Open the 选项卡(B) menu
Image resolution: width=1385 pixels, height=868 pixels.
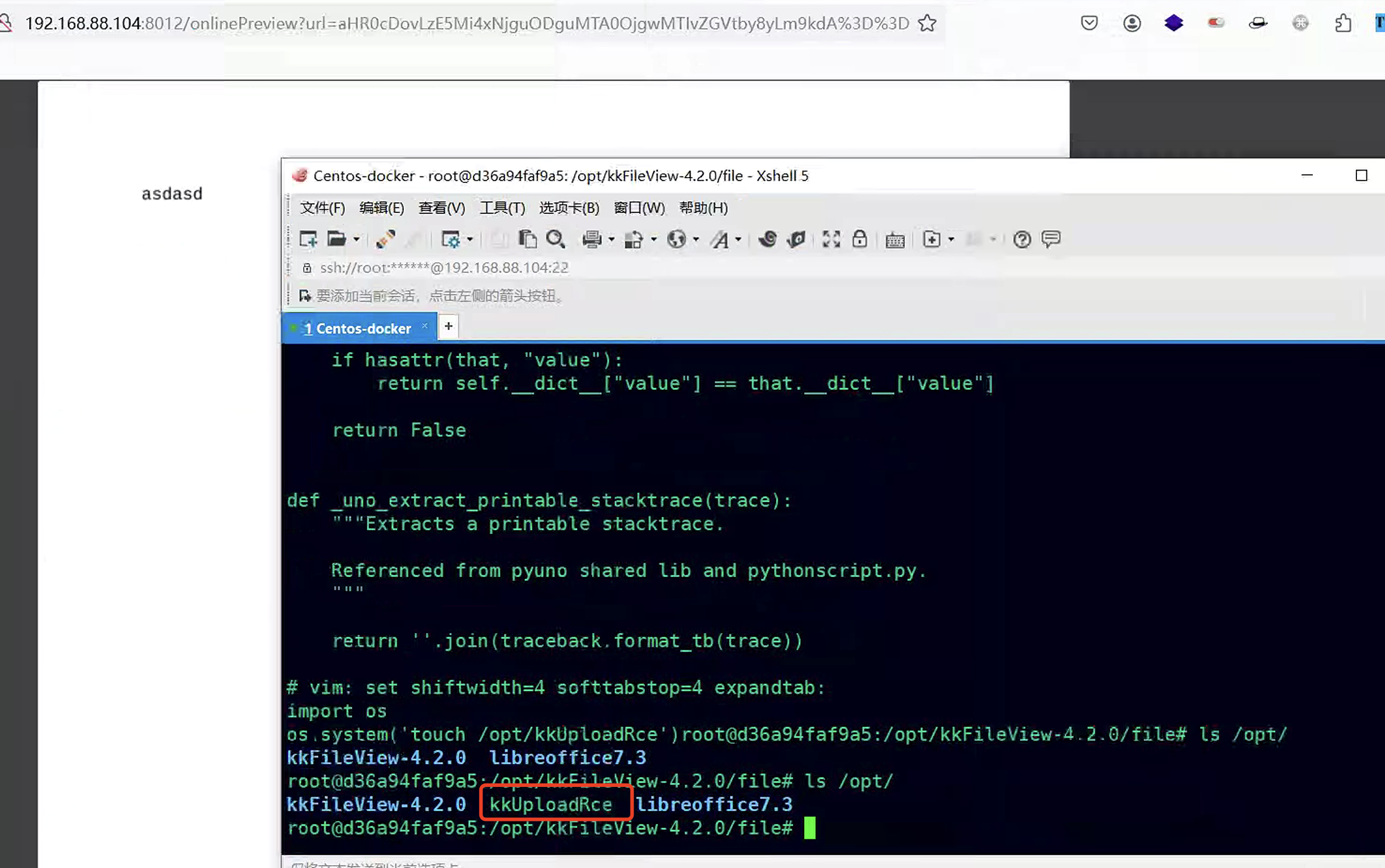point(570,207)
